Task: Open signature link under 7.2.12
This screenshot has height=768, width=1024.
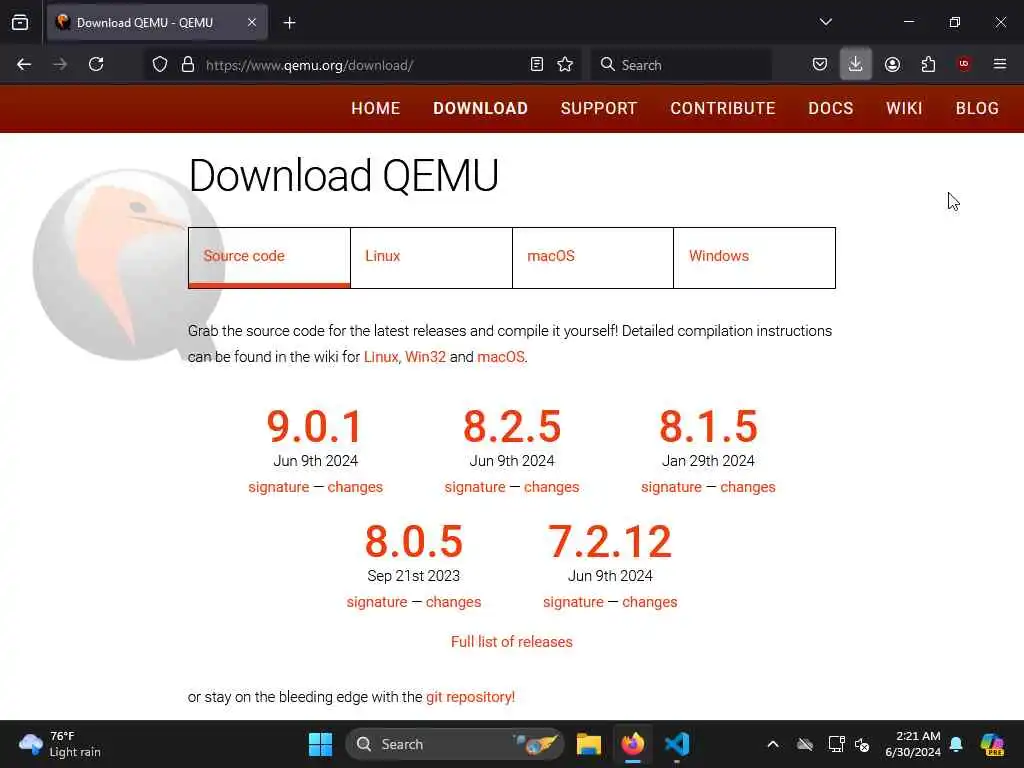Action: coord(573,602)
